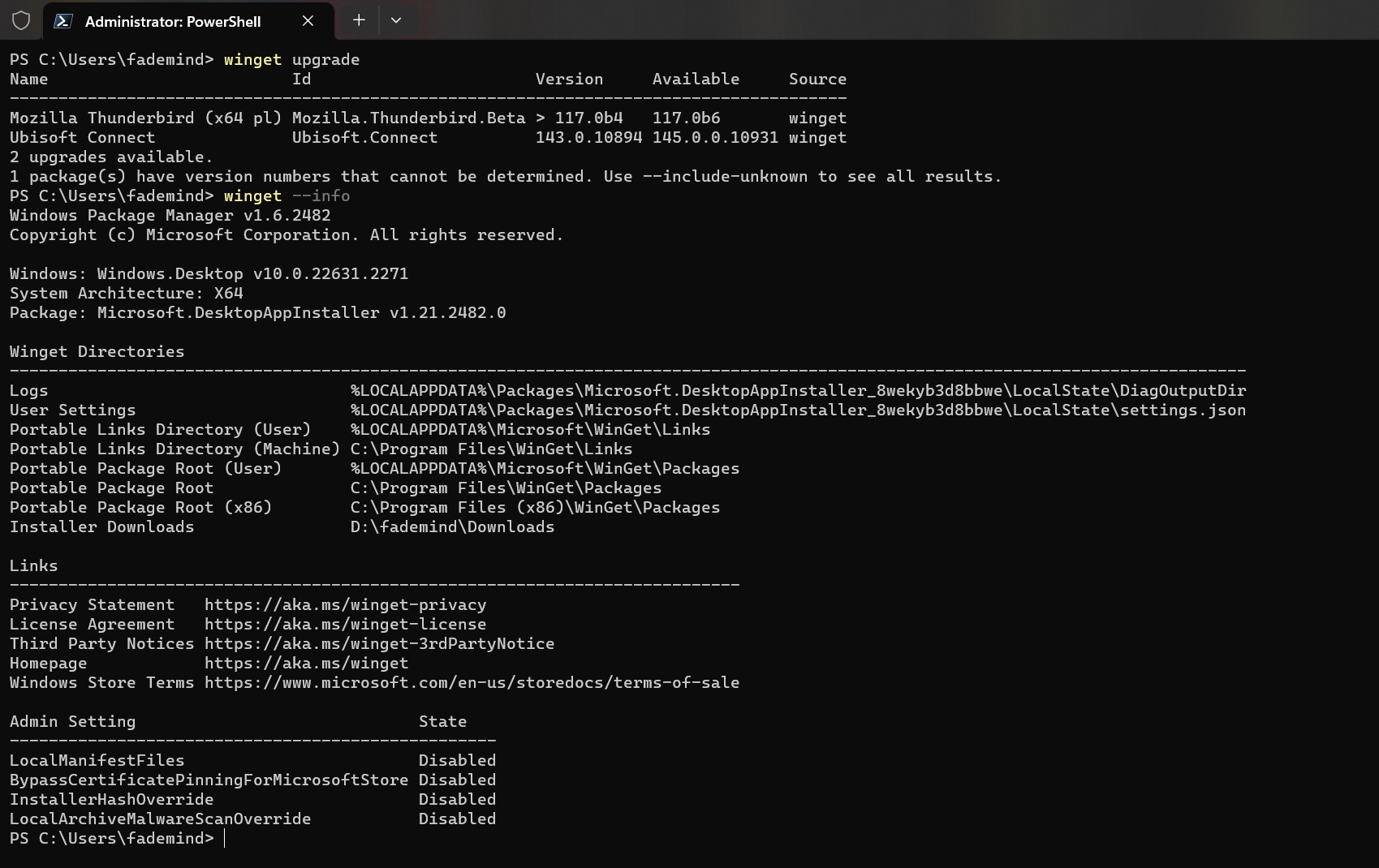The image size is (1379, 868).
Task: Click the Installer Downloads path
Action: [x=451, y=526]
